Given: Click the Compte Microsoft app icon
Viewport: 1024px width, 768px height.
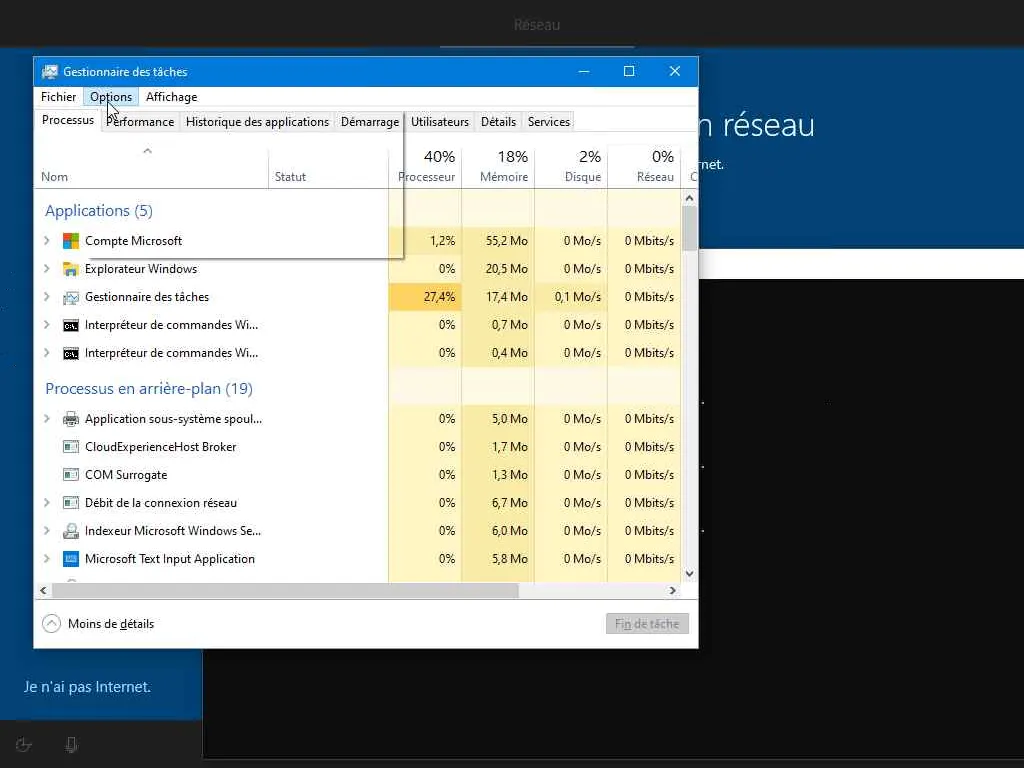Looking at the screenshot, I should [71, 241].
